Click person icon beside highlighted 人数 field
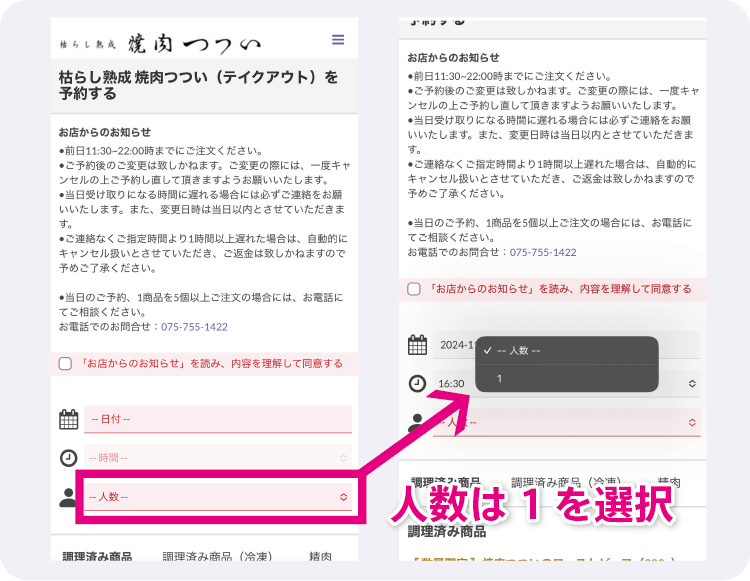 coord(68,497)
